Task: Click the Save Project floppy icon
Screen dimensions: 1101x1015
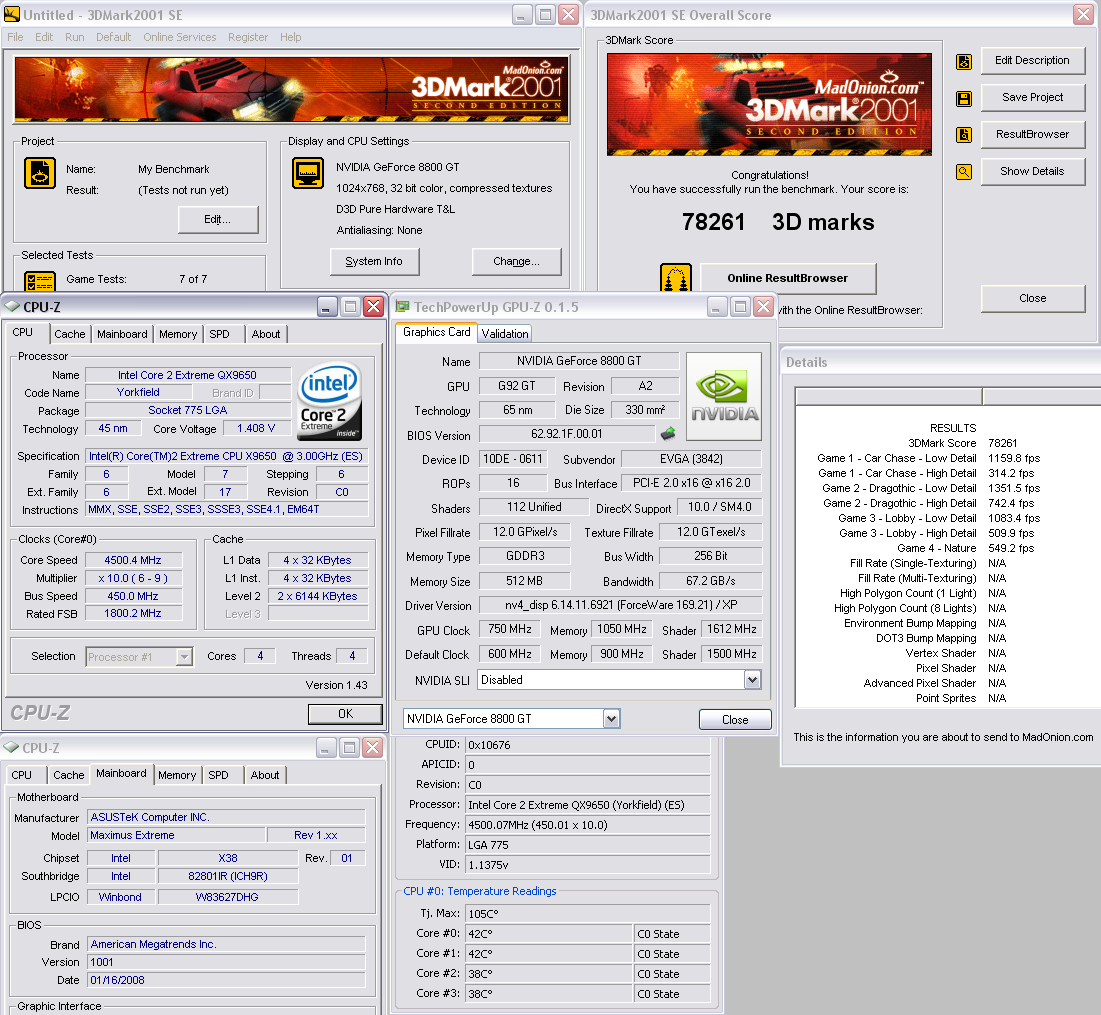Action: 964,98
